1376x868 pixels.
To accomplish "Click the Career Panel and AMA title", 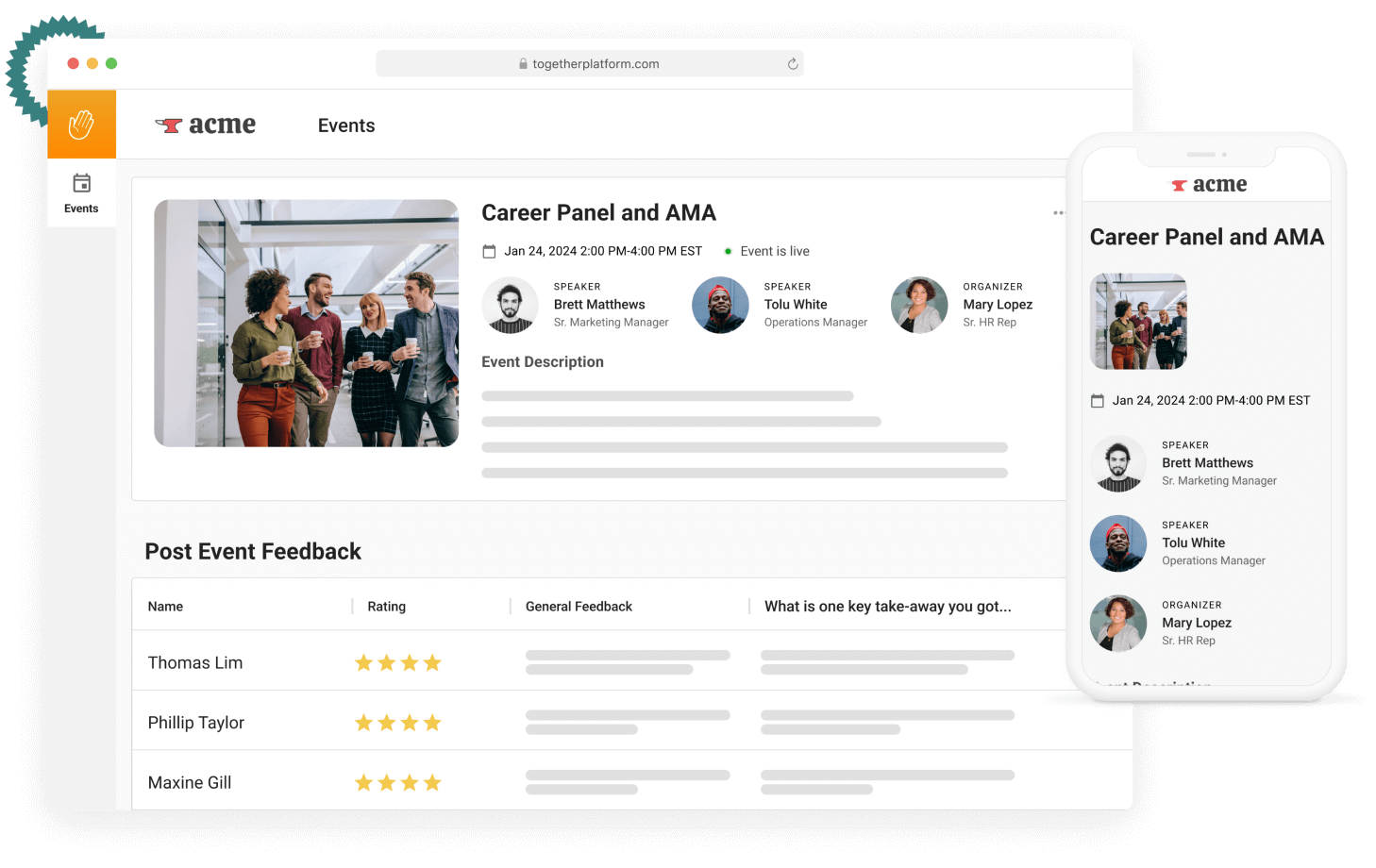I will pos(599,213).
